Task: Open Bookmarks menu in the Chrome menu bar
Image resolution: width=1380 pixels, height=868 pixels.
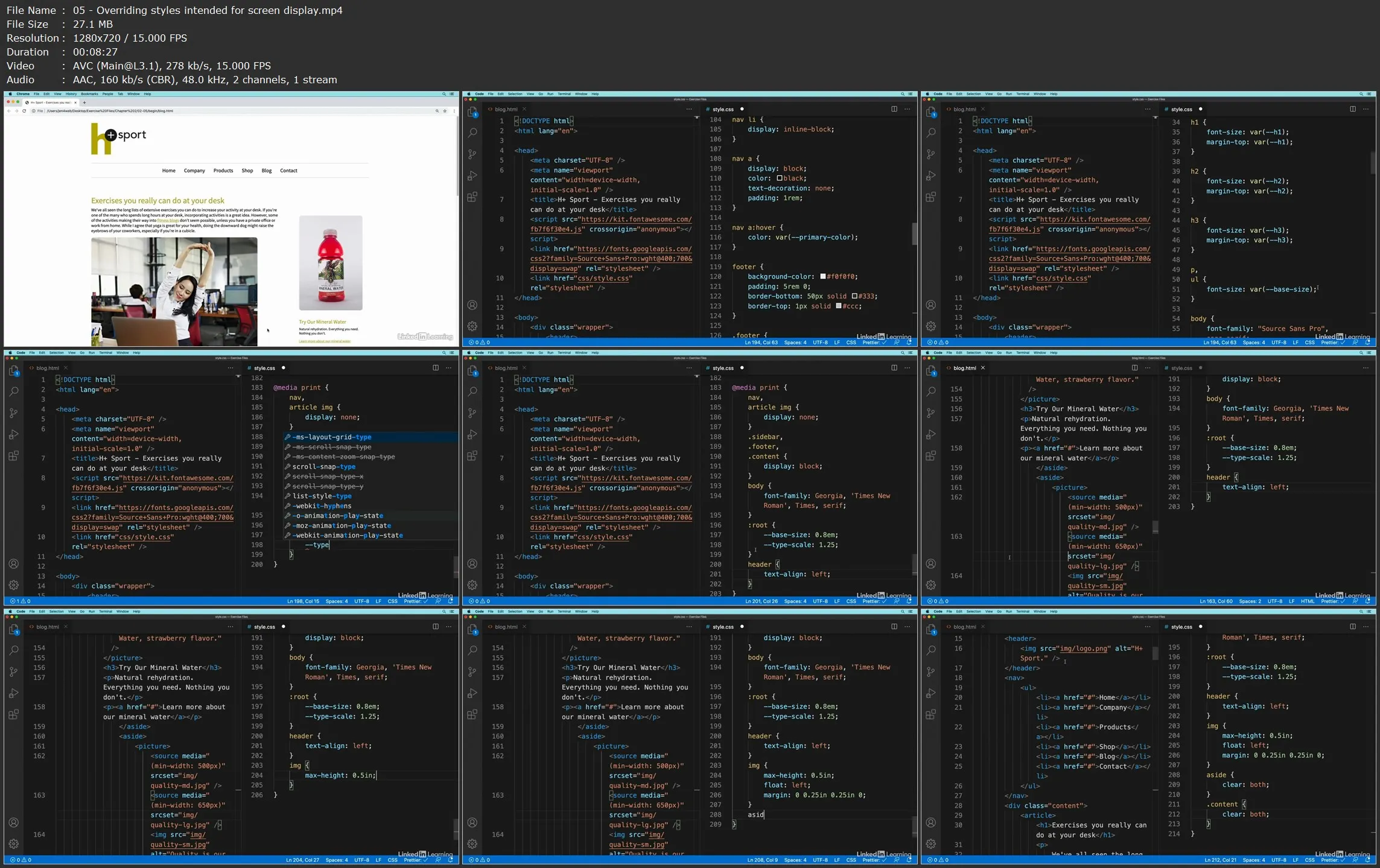Action: [89, 94]
